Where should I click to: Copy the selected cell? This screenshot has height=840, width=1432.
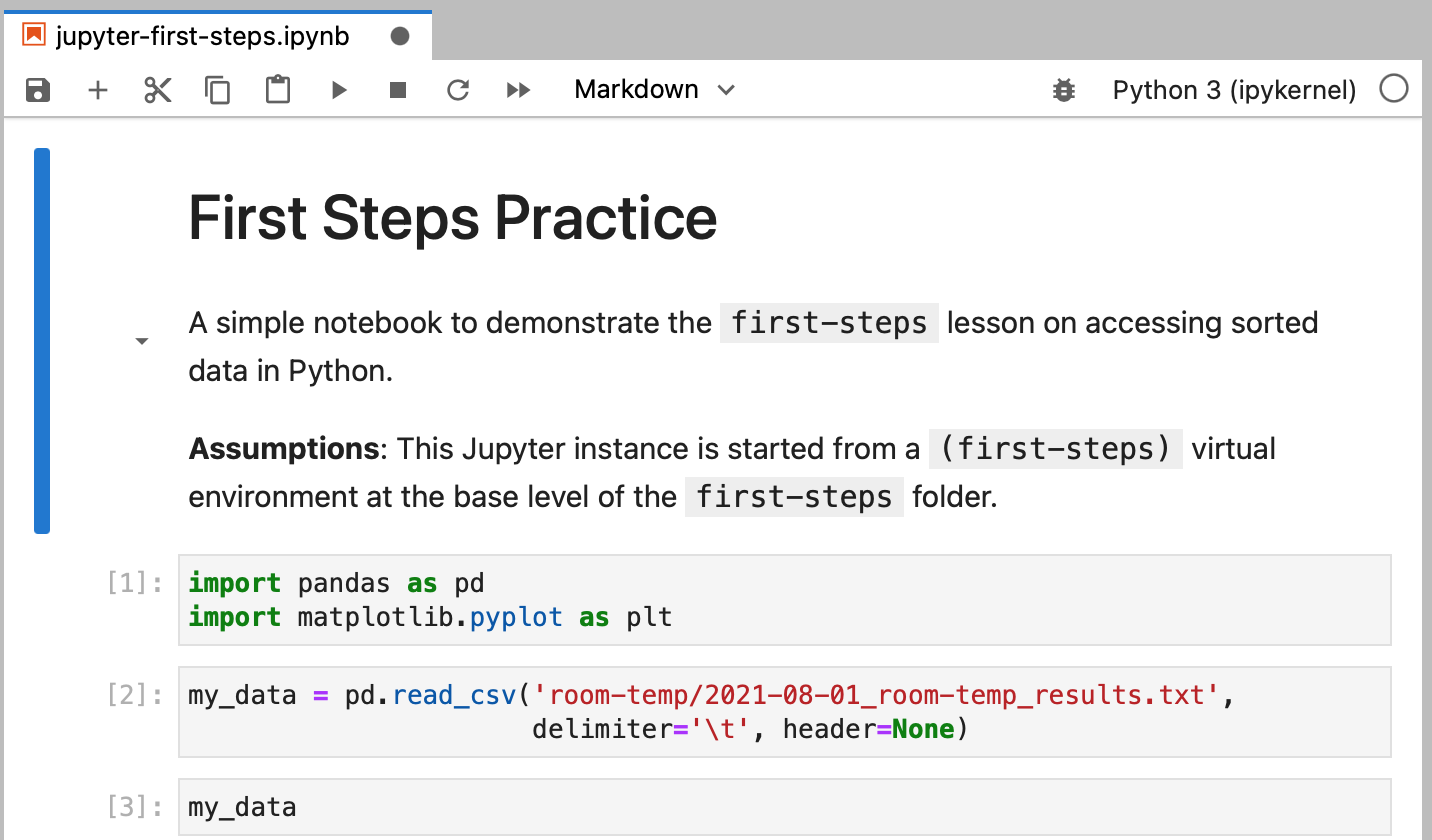[217, 90]
